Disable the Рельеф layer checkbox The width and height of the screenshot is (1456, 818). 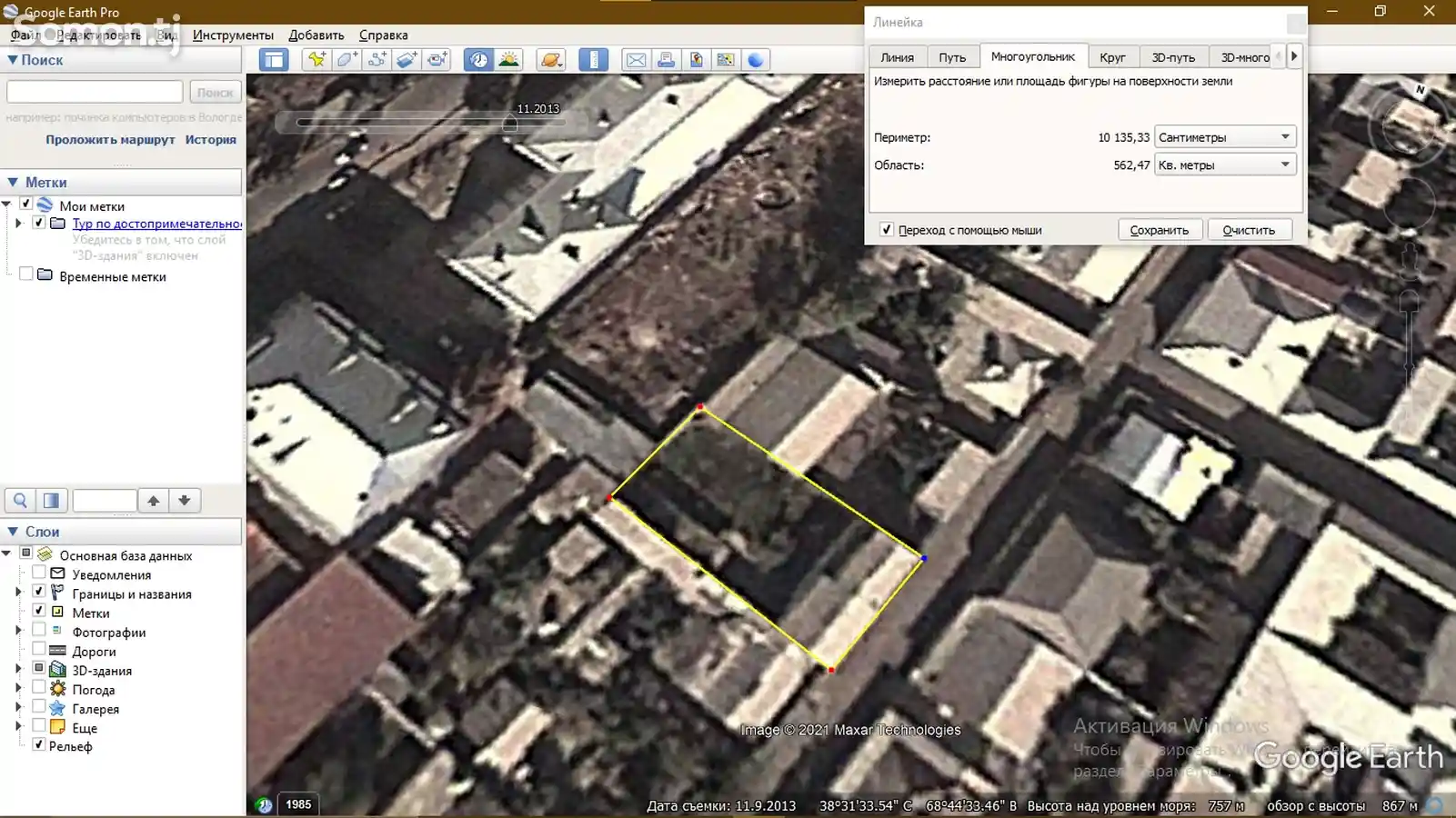click(38, 744)
